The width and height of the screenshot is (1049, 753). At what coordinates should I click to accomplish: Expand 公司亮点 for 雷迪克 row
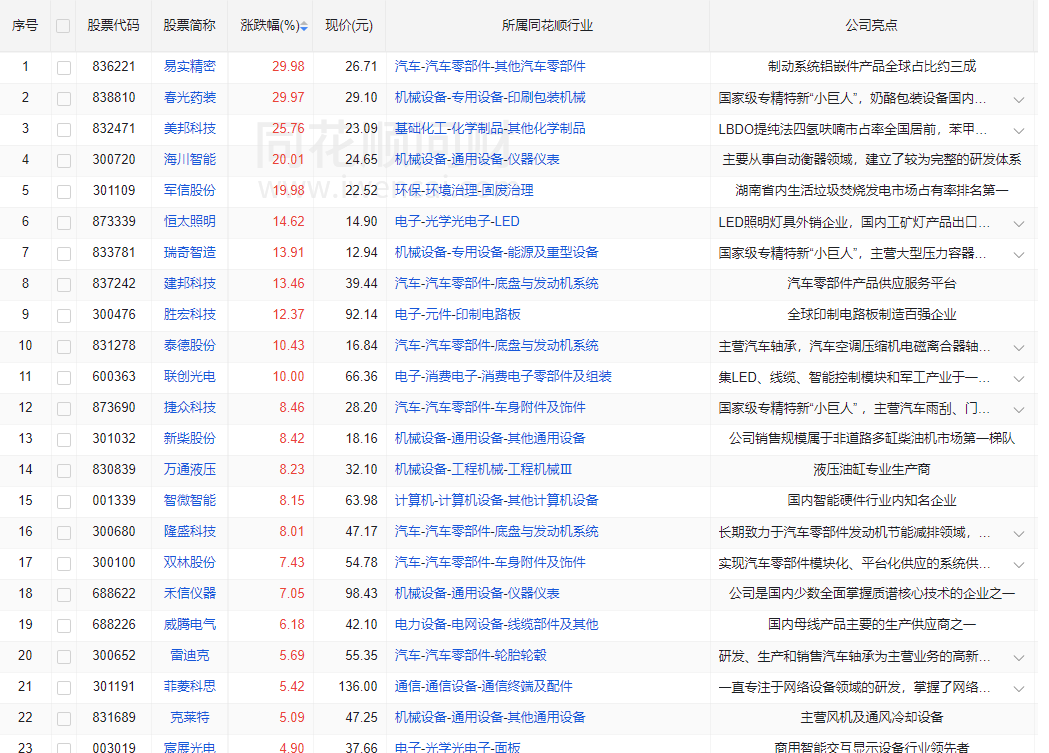[1019, 657]
